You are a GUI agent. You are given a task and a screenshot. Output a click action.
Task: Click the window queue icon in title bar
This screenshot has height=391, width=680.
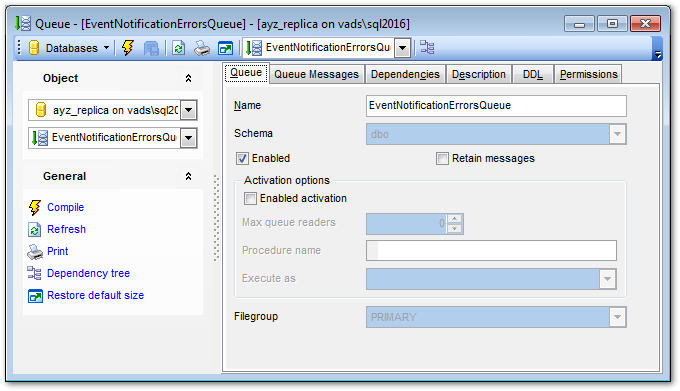(x=23, y=23)
